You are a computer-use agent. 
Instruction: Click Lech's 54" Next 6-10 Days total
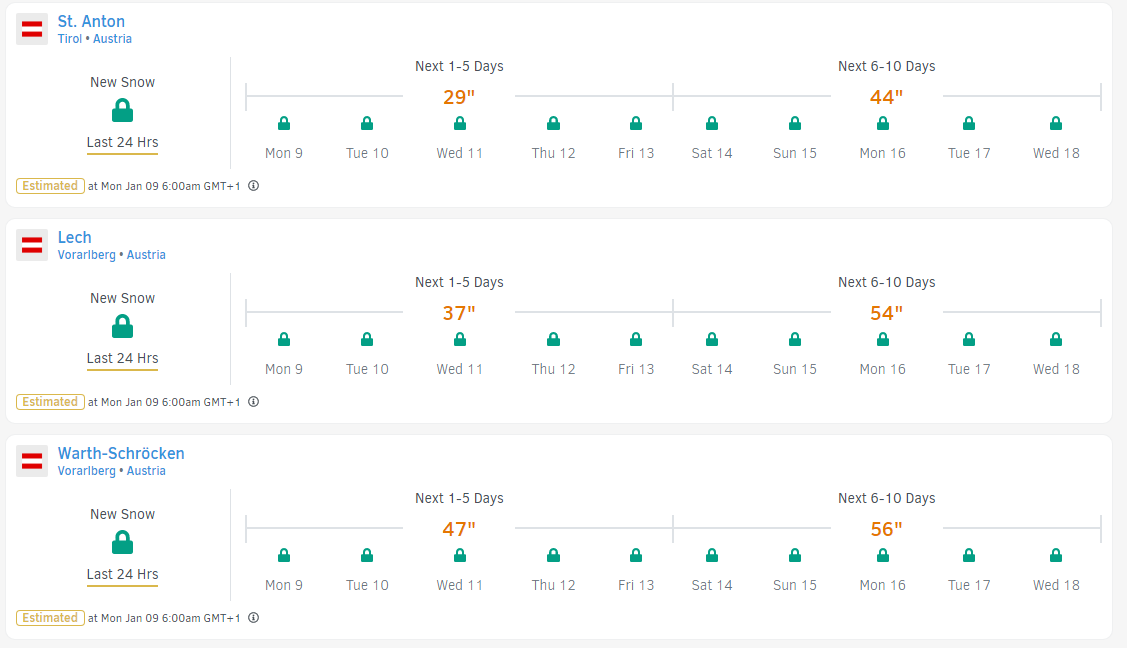[886, 313]
